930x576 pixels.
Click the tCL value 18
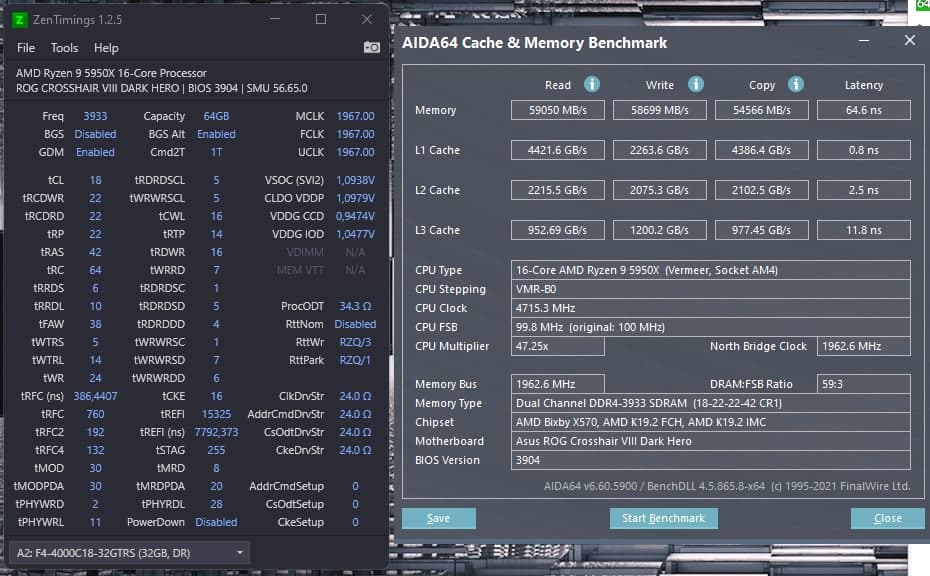[95, 180]
